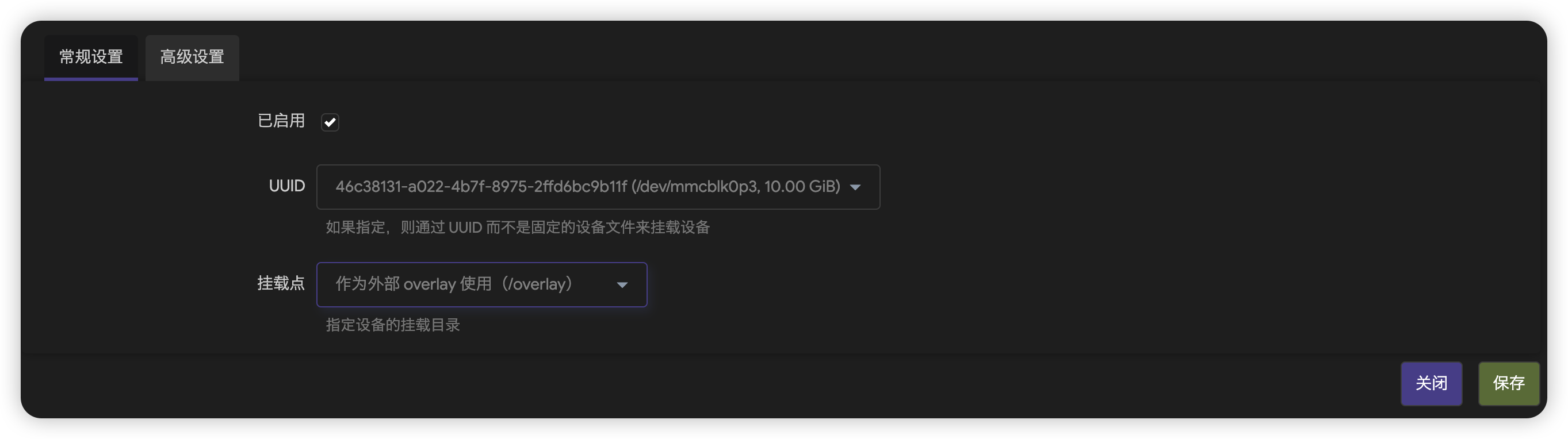Save settings with the 保存 button
Screen dimensions: 1568x439
click(x=1509, y=383)
